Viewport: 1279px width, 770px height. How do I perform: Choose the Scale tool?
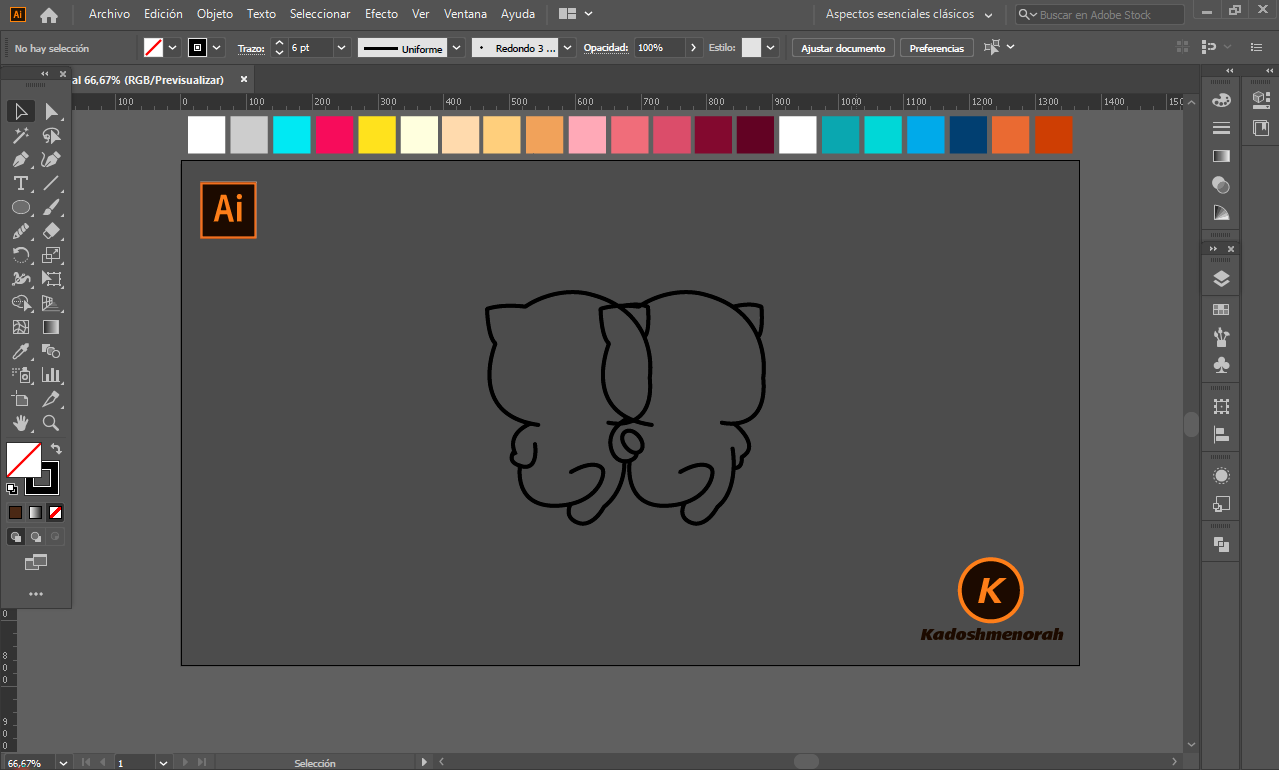51,255
